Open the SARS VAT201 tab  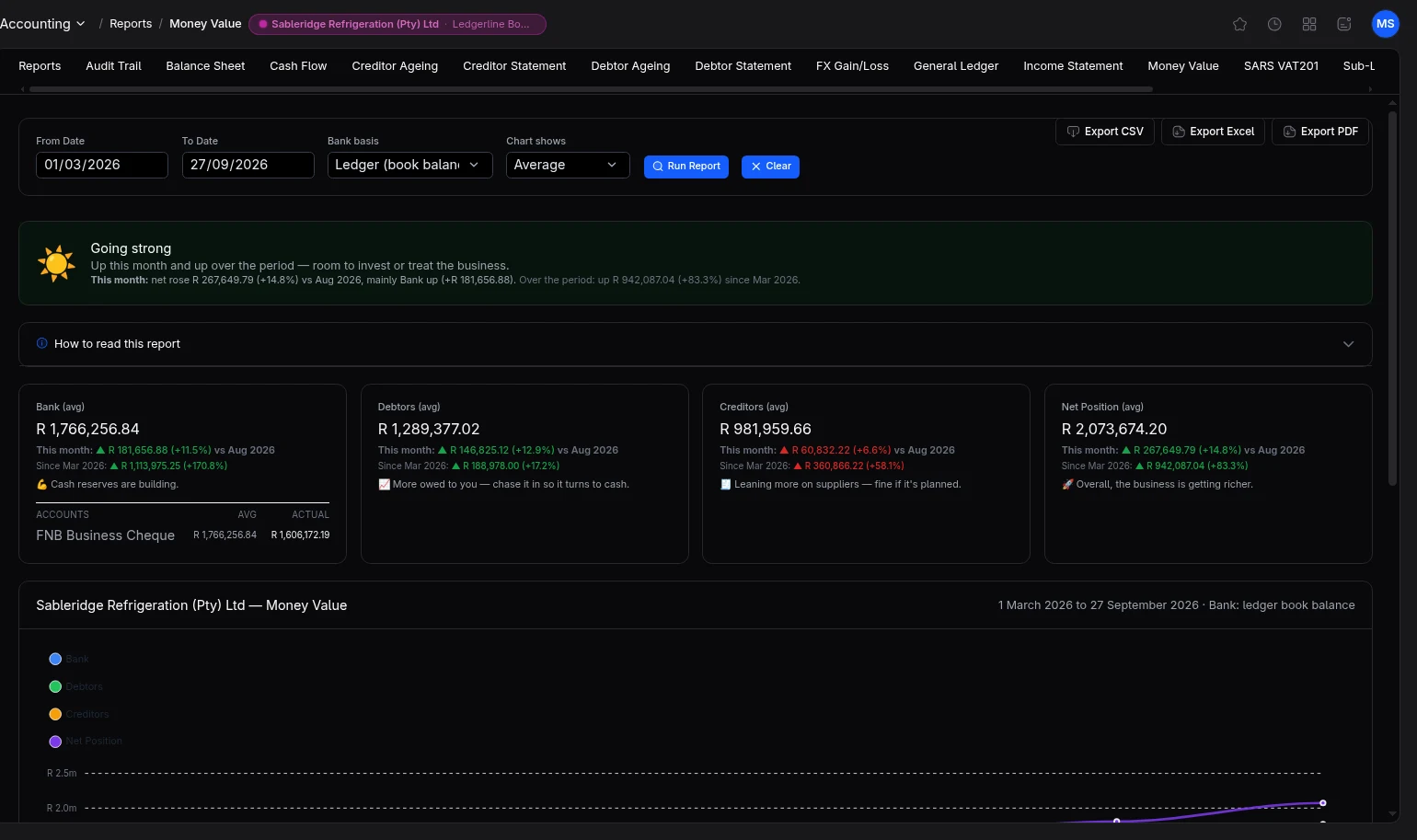coord(1281,66)
